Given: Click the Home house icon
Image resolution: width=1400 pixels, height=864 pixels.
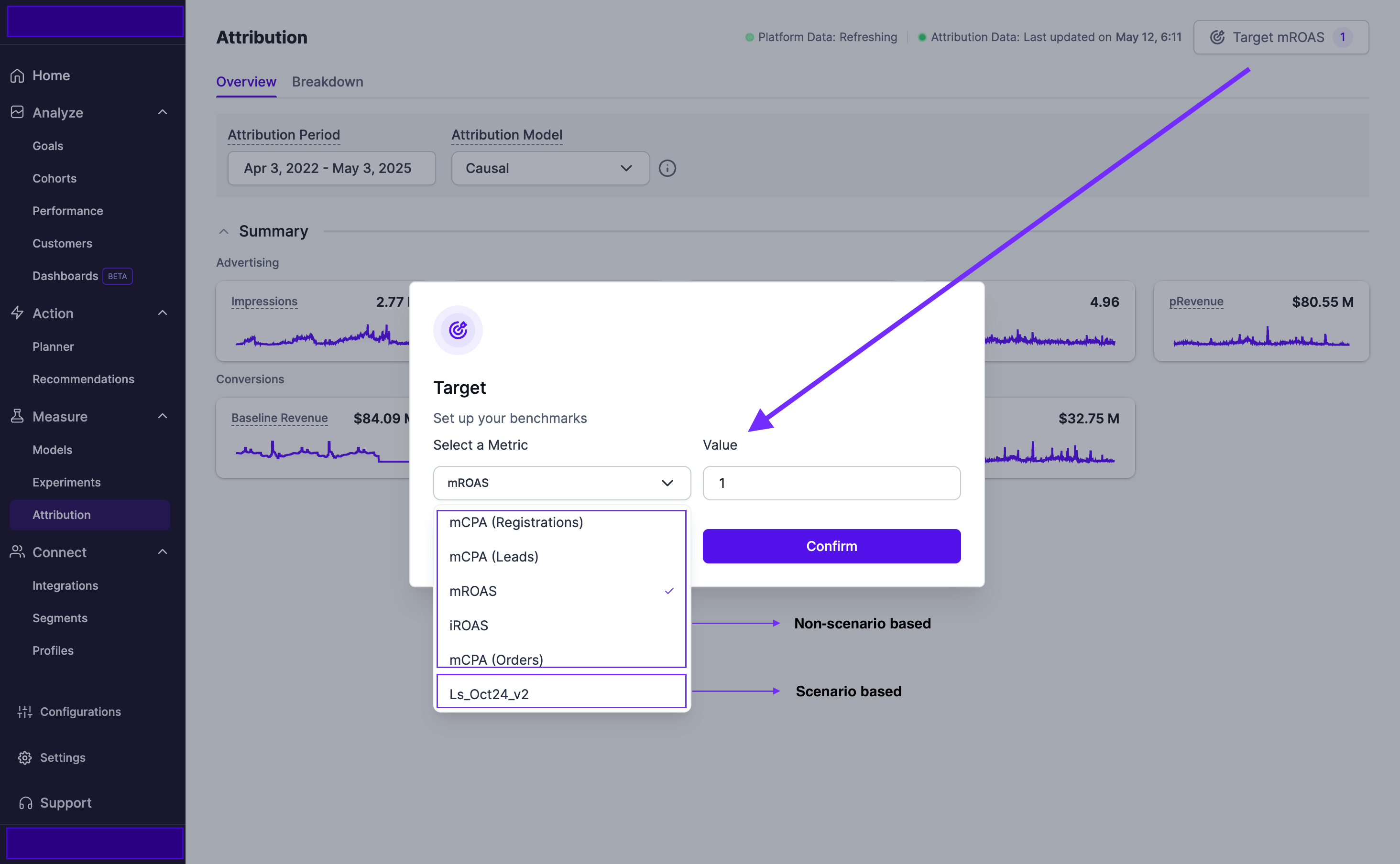Looking at the screenshot, I should tap(17, 76).
